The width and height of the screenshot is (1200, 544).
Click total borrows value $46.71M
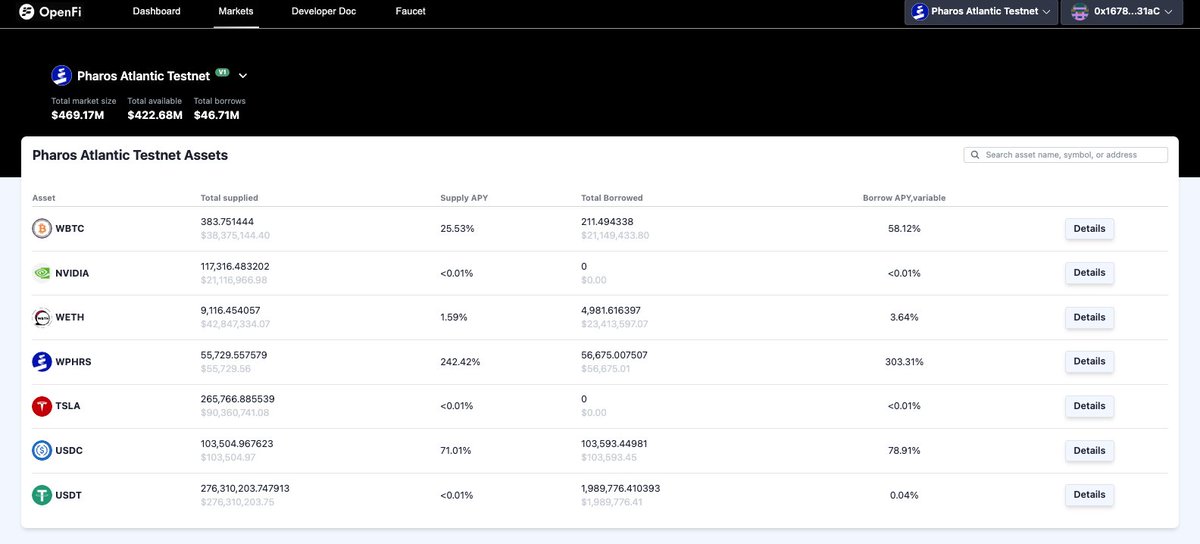click(x=217, y=115)
